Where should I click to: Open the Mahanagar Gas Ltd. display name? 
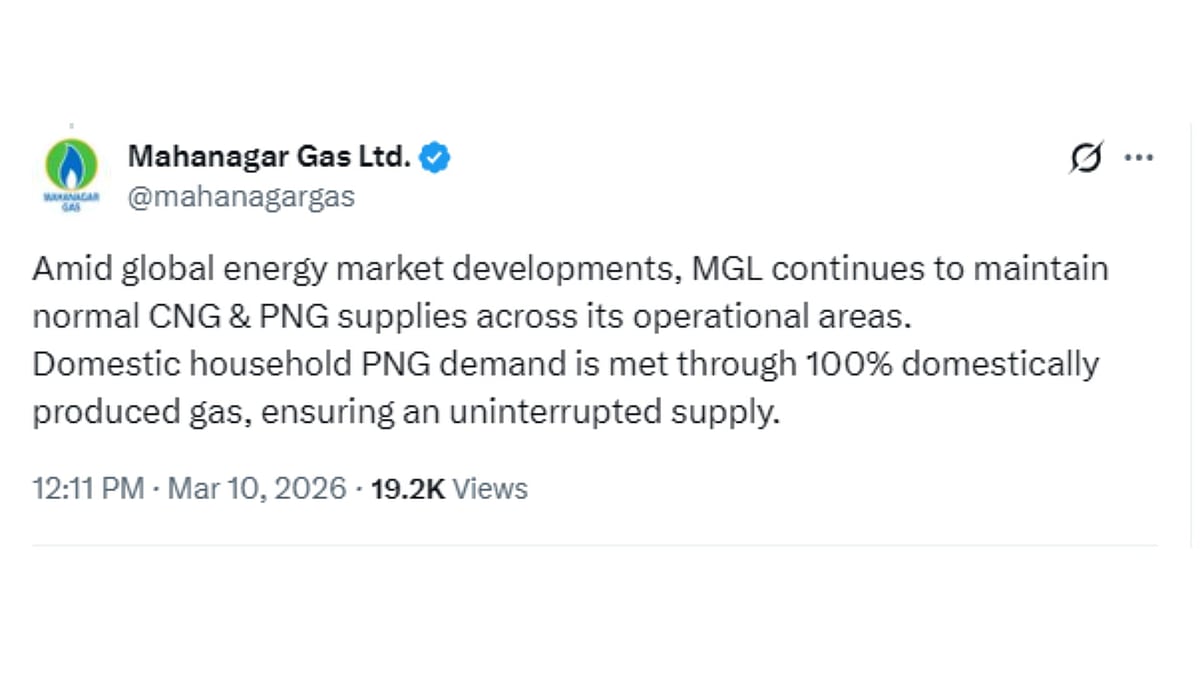269,157
